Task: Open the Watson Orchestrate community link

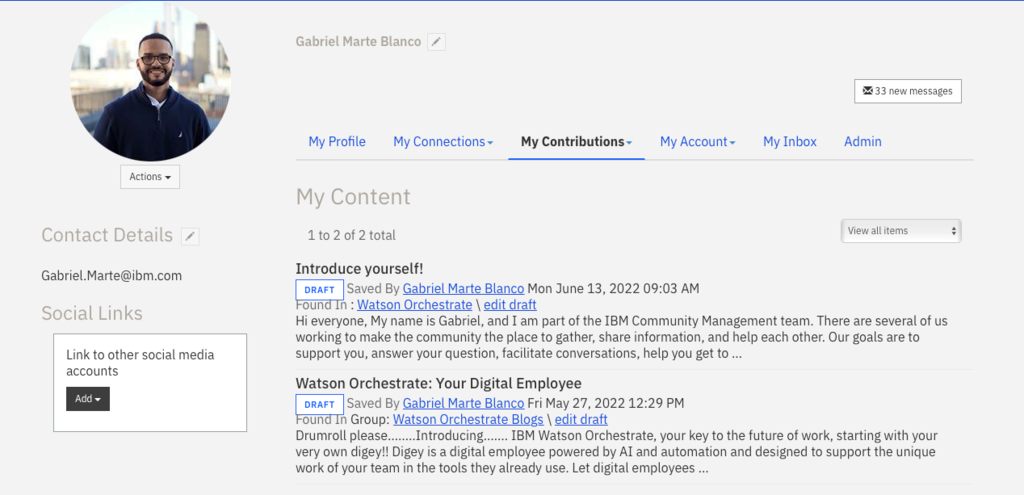Action: coord(415,305)
